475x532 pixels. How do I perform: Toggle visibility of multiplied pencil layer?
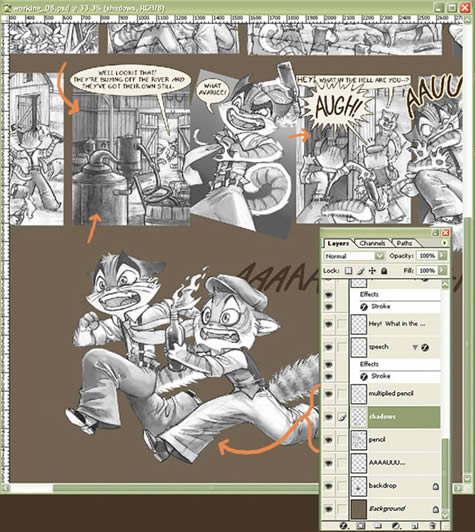328,394
